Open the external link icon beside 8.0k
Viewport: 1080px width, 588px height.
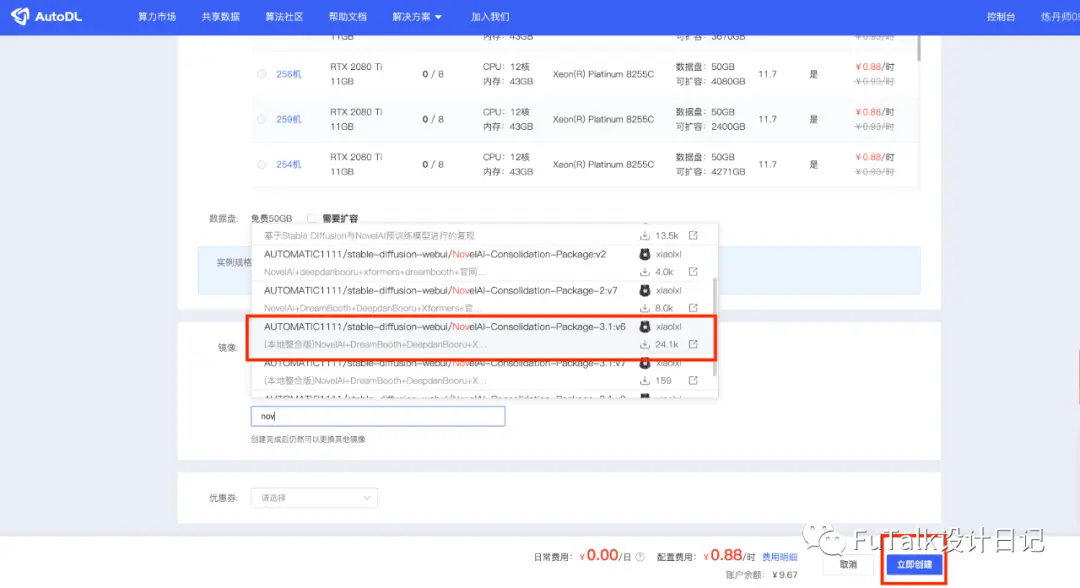693,308
